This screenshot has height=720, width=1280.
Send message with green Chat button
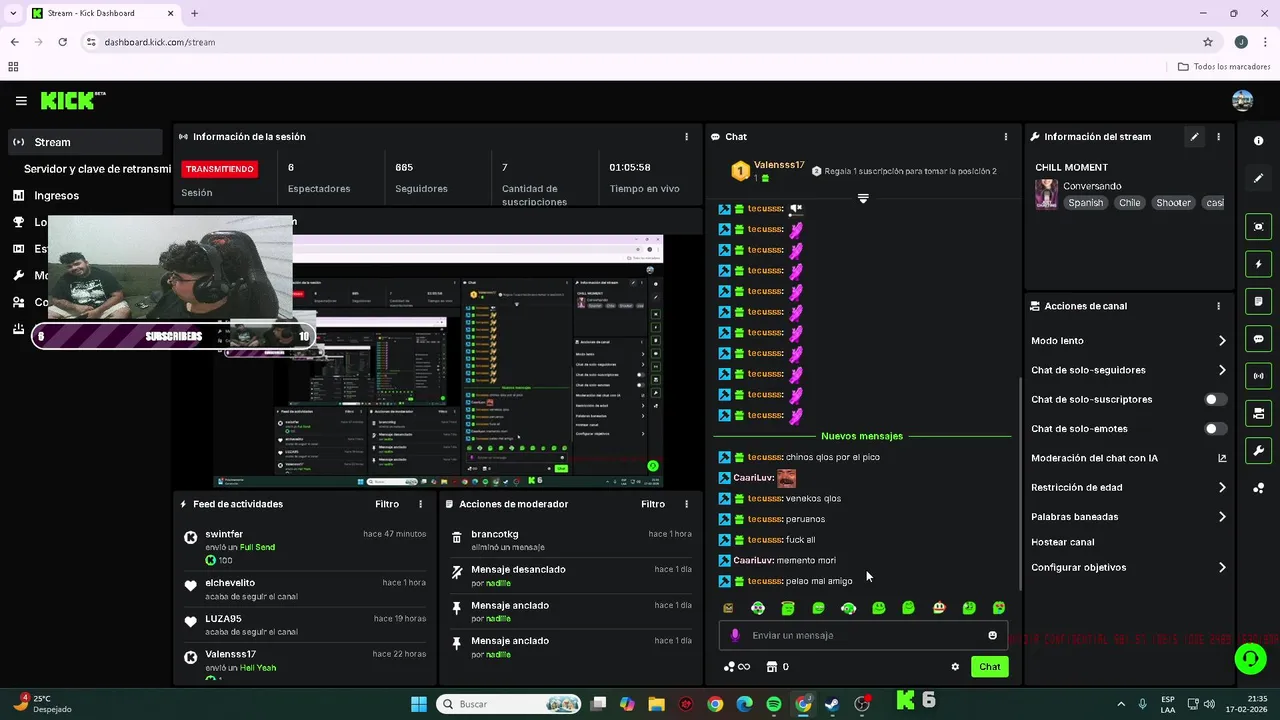coord(989,667)
